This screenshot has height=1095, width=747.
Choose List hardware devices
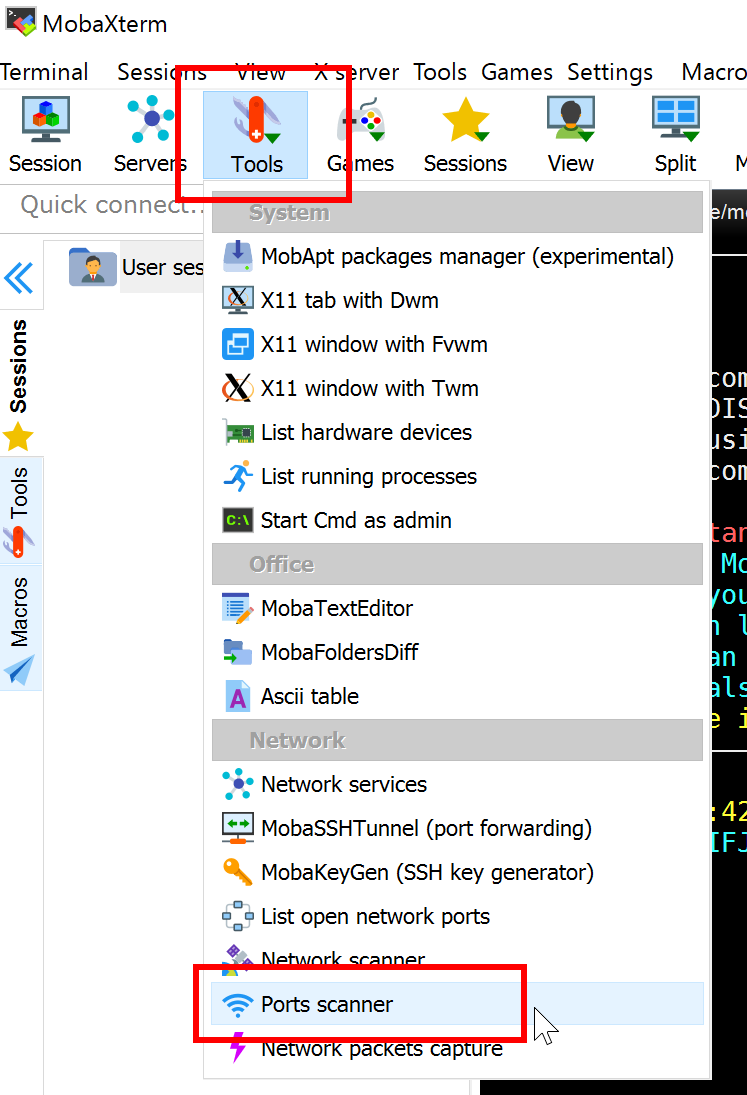coord(457,432)
